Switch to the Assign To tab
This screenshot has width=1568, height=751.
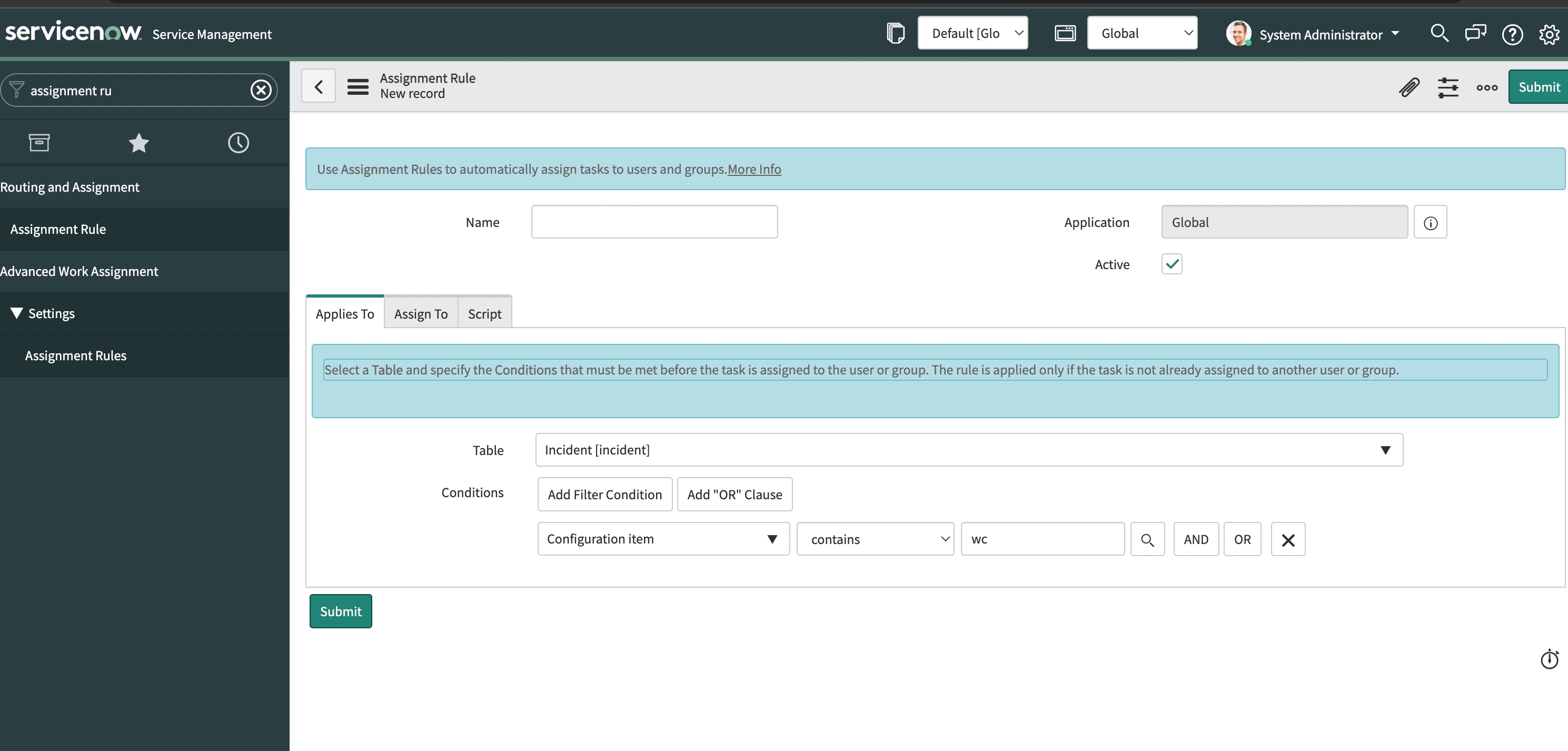[420, 313]
